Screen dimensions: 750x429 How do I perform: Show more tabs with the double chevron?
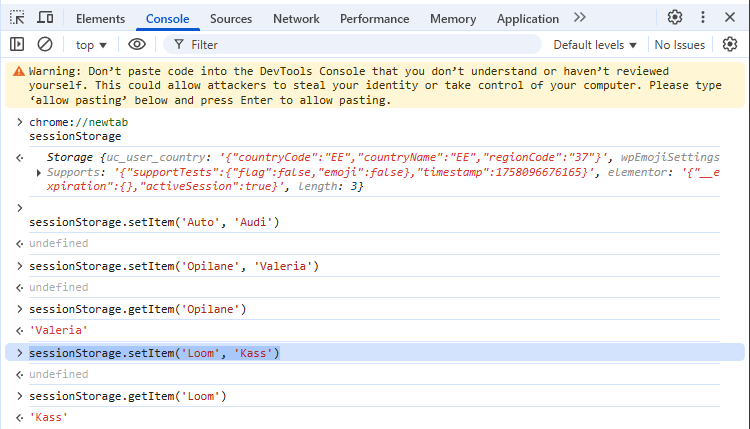tap(580, 18)
